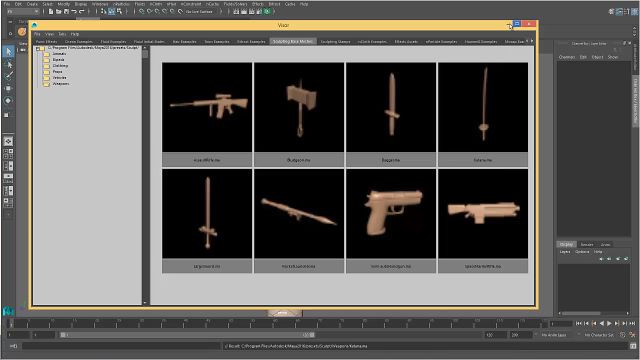Switch to Render tab in Layer Editor
640x360 pixels.
[x=587, y=244]
